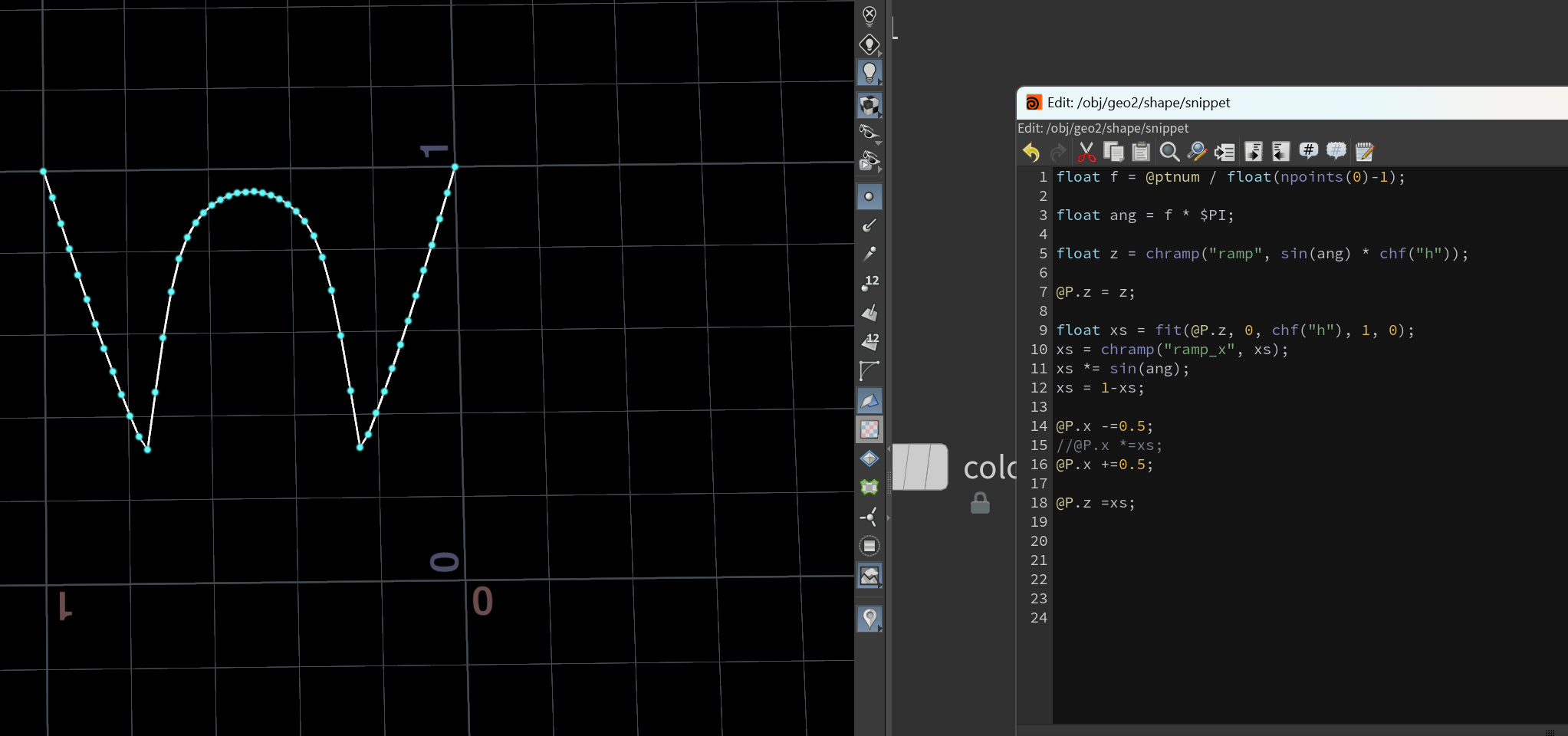
Task: Toggle the display points dot button
Action: 869,197
